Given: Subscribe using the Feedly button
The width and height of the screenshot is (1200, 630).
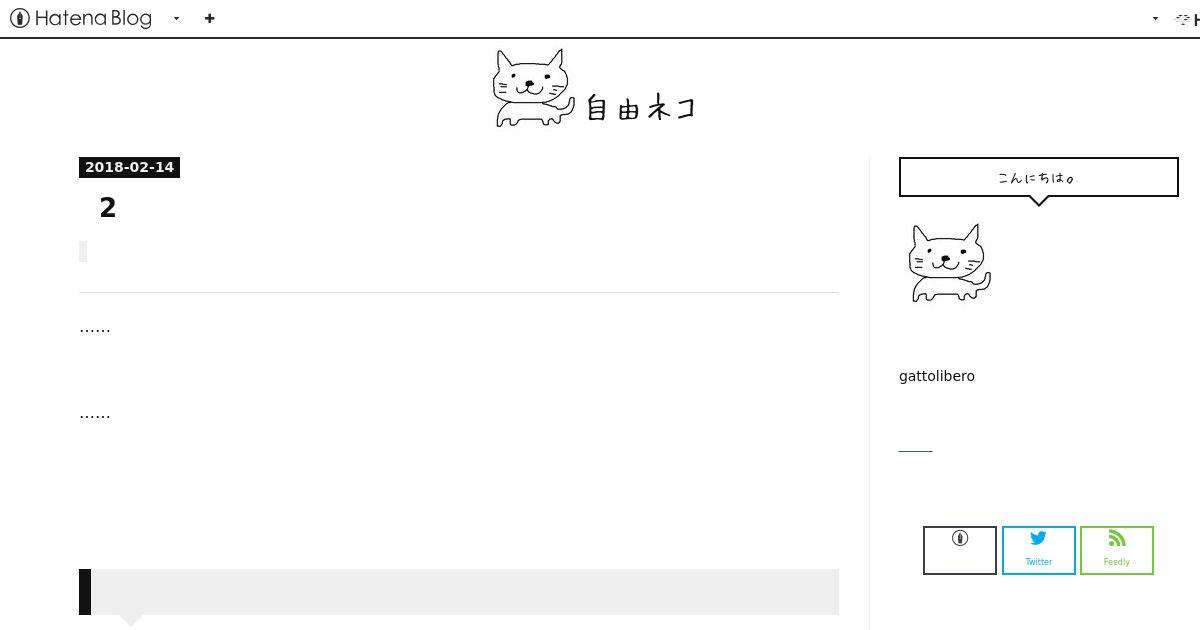Looking at the screenshot, I should 1117,550.
